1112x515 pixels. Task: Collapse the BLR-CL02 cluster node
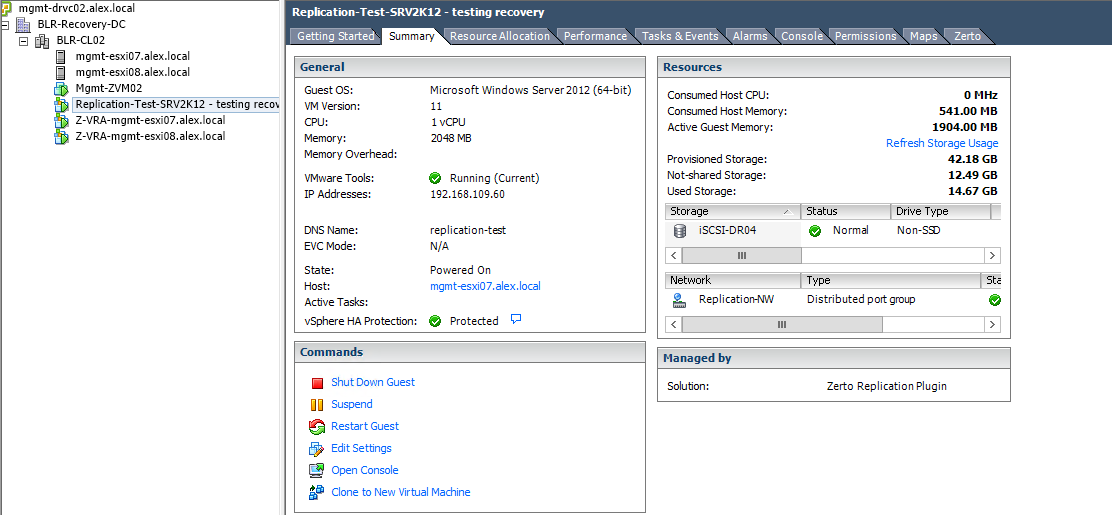coord(24,41)
